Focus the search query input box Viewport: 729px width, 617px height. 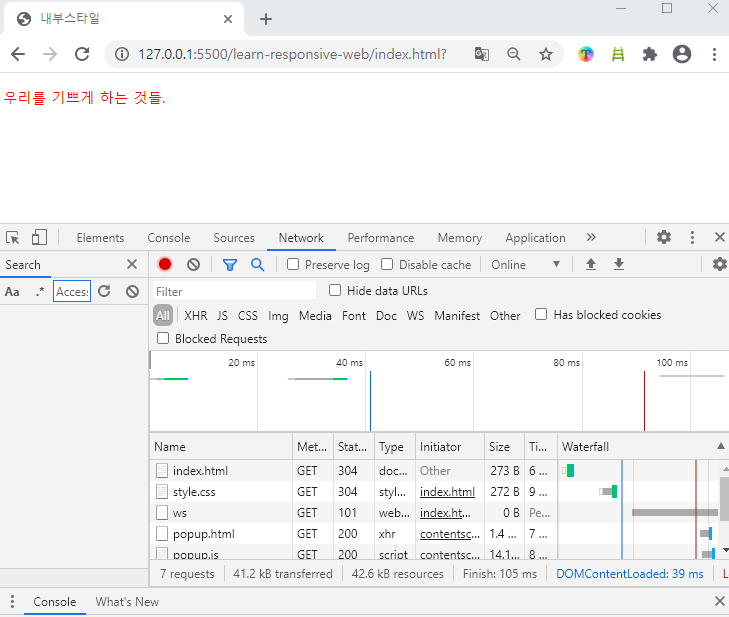[x=72, y=292]
